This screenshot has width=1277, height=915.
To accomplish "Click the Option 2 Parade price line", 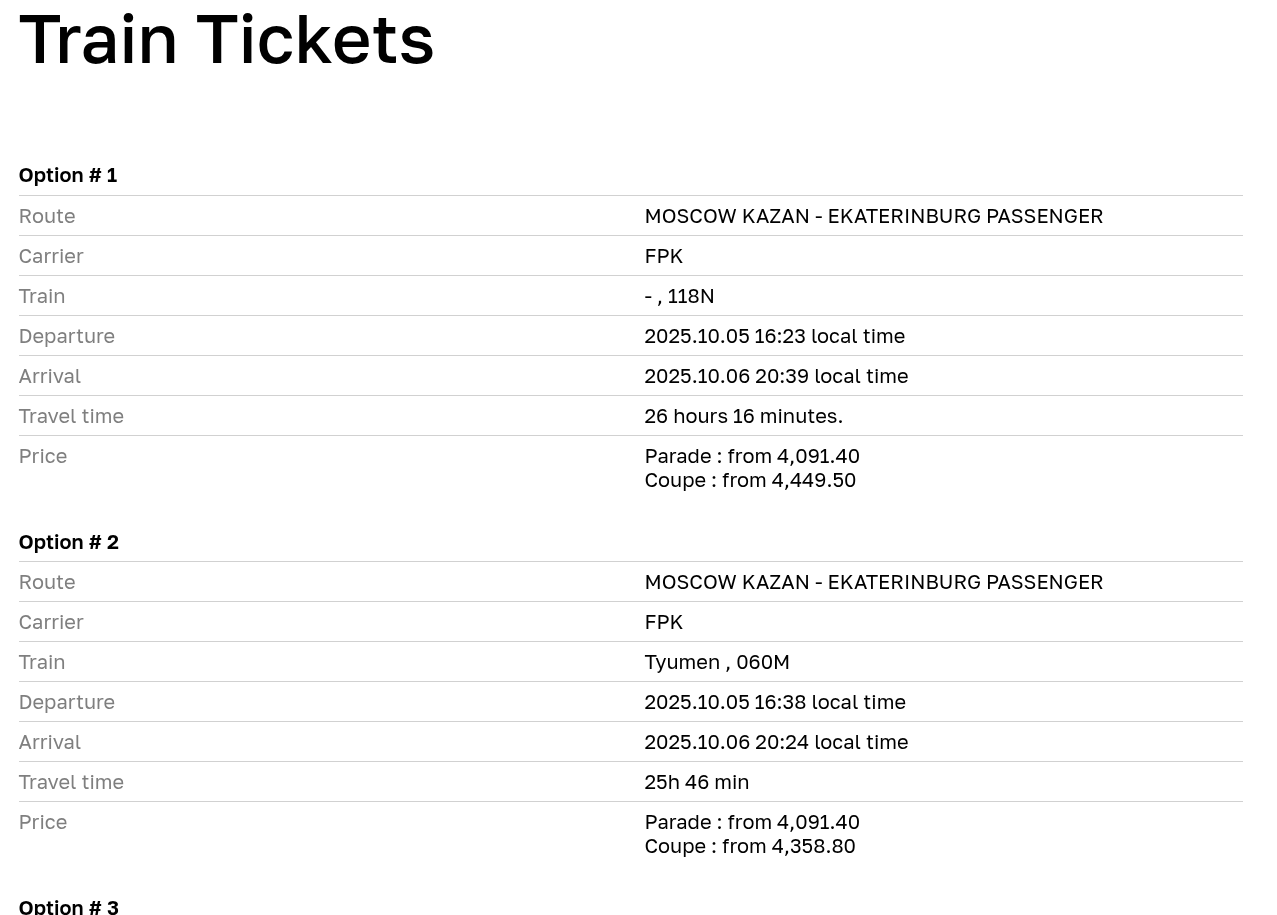I will (x=751, y=822).
